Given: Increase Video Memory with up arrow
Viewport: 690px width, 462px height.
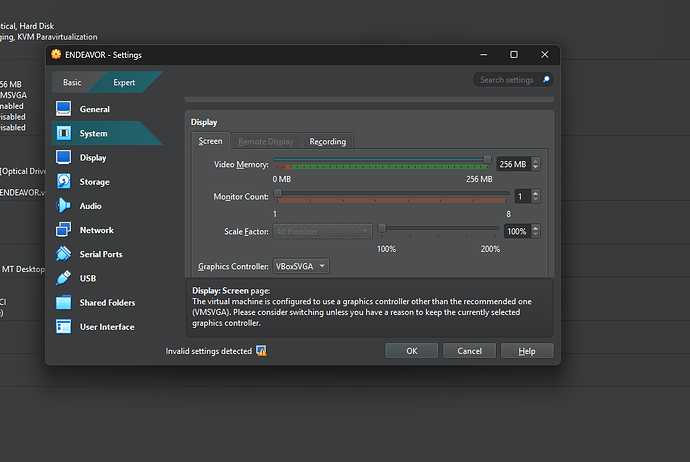Looking at the screenshot, I should (536, 161).
